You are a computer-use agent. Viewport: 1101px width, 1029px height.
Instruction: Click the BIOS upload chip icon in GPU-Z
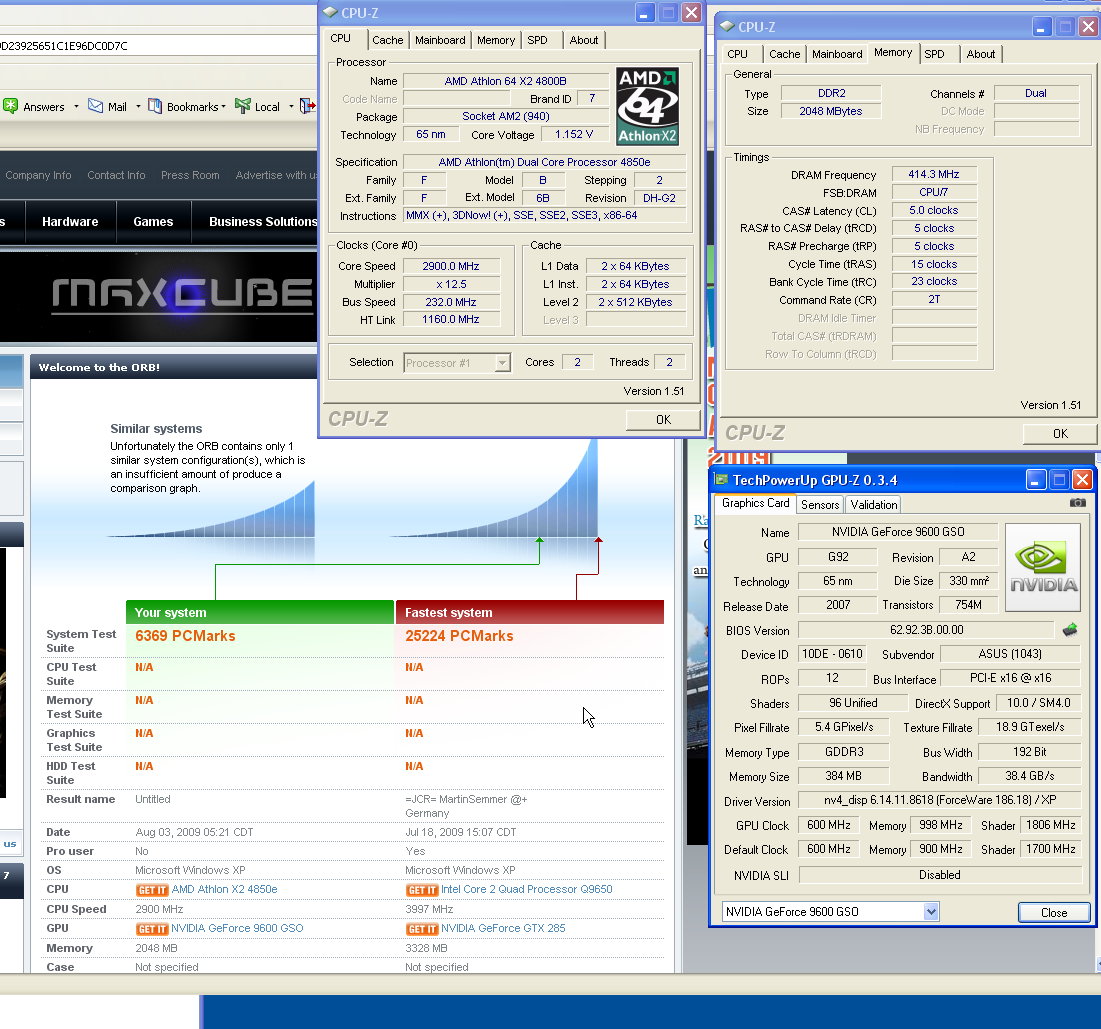click(1070, 630)
